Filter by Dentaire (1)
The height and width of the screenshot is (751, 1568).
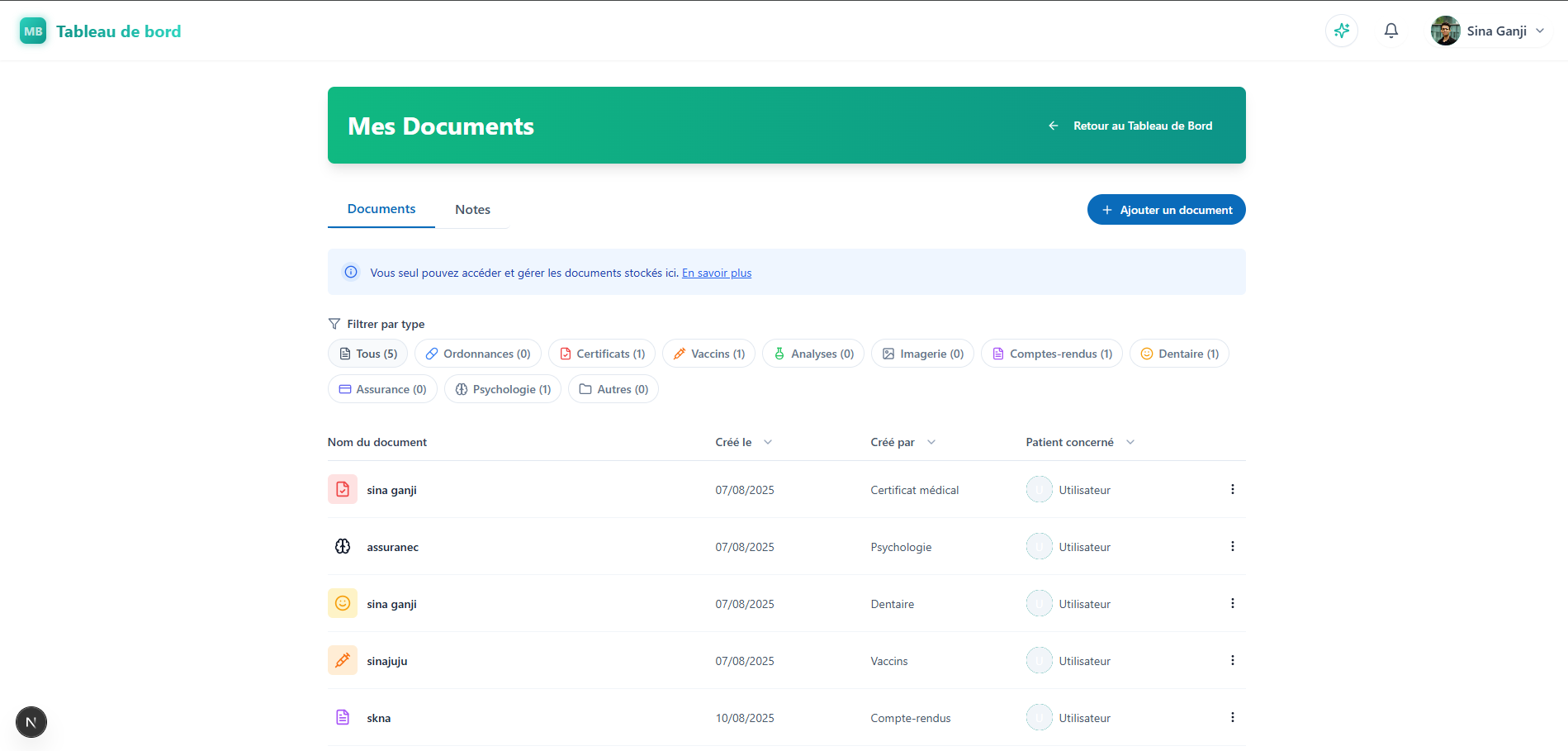[x=1179, y=354]
